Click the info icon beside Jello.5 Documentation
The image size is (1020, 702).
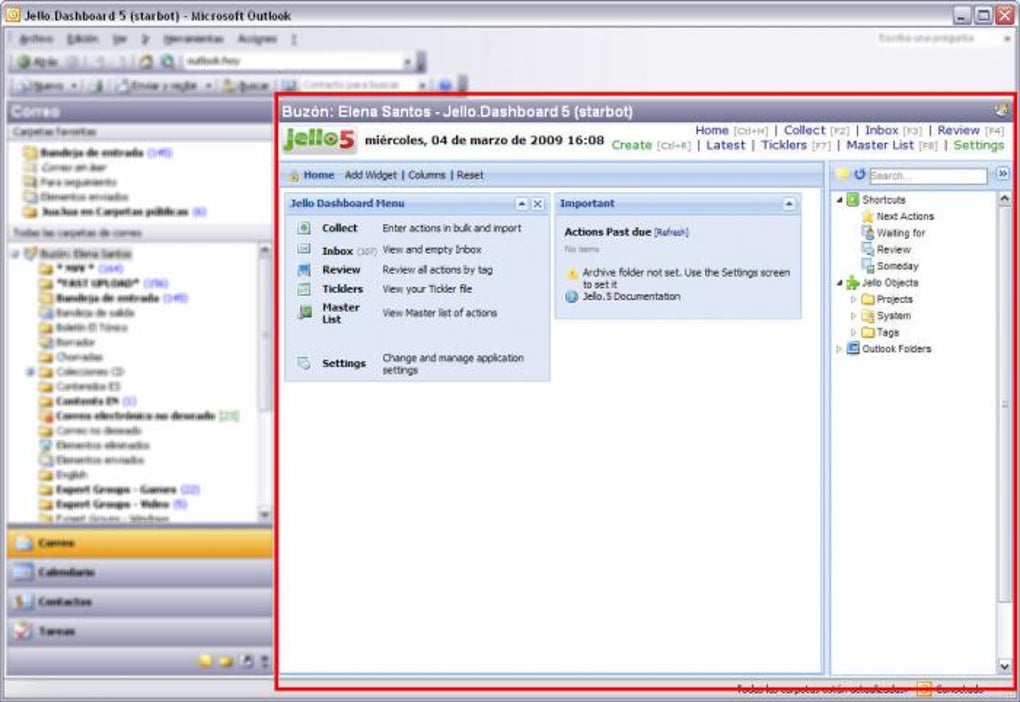coord(571,297)
